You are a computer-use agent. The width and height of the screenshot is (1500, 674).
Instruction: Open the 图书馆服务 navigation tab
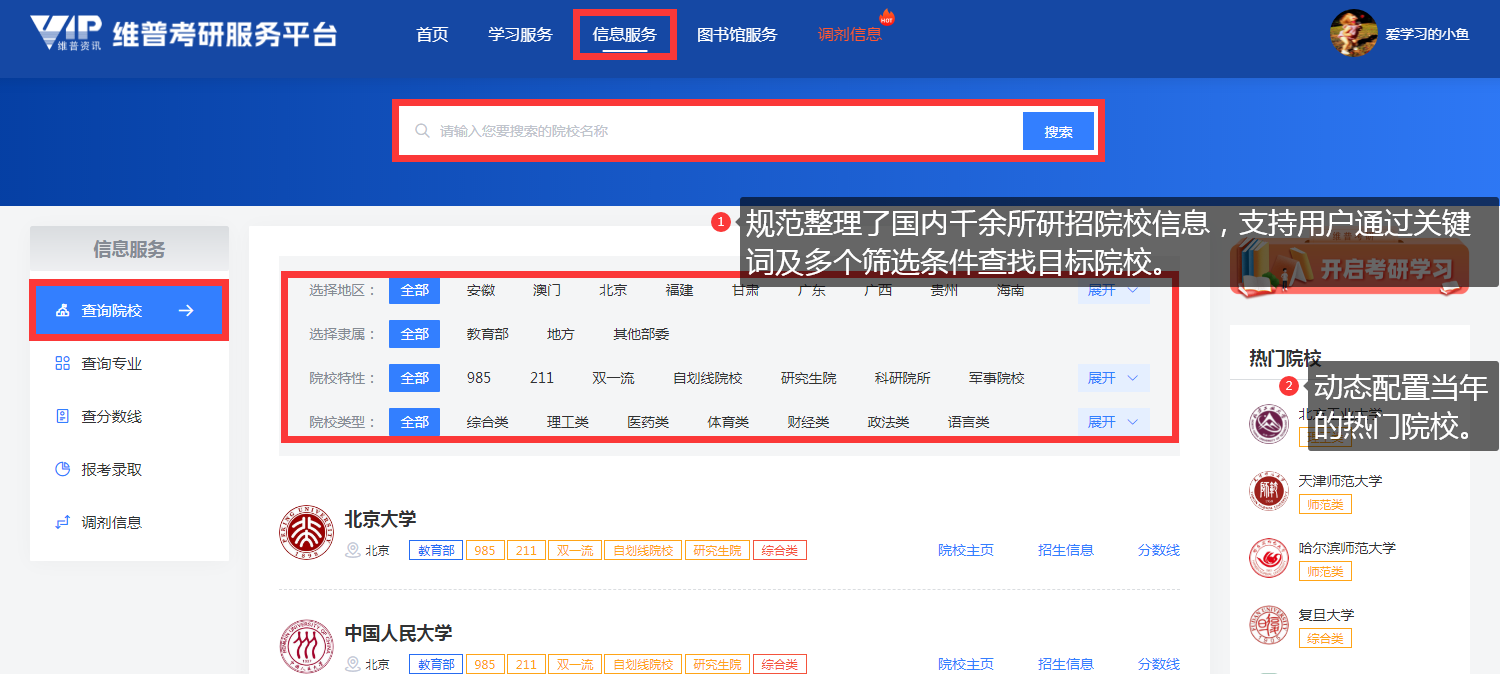737,34
